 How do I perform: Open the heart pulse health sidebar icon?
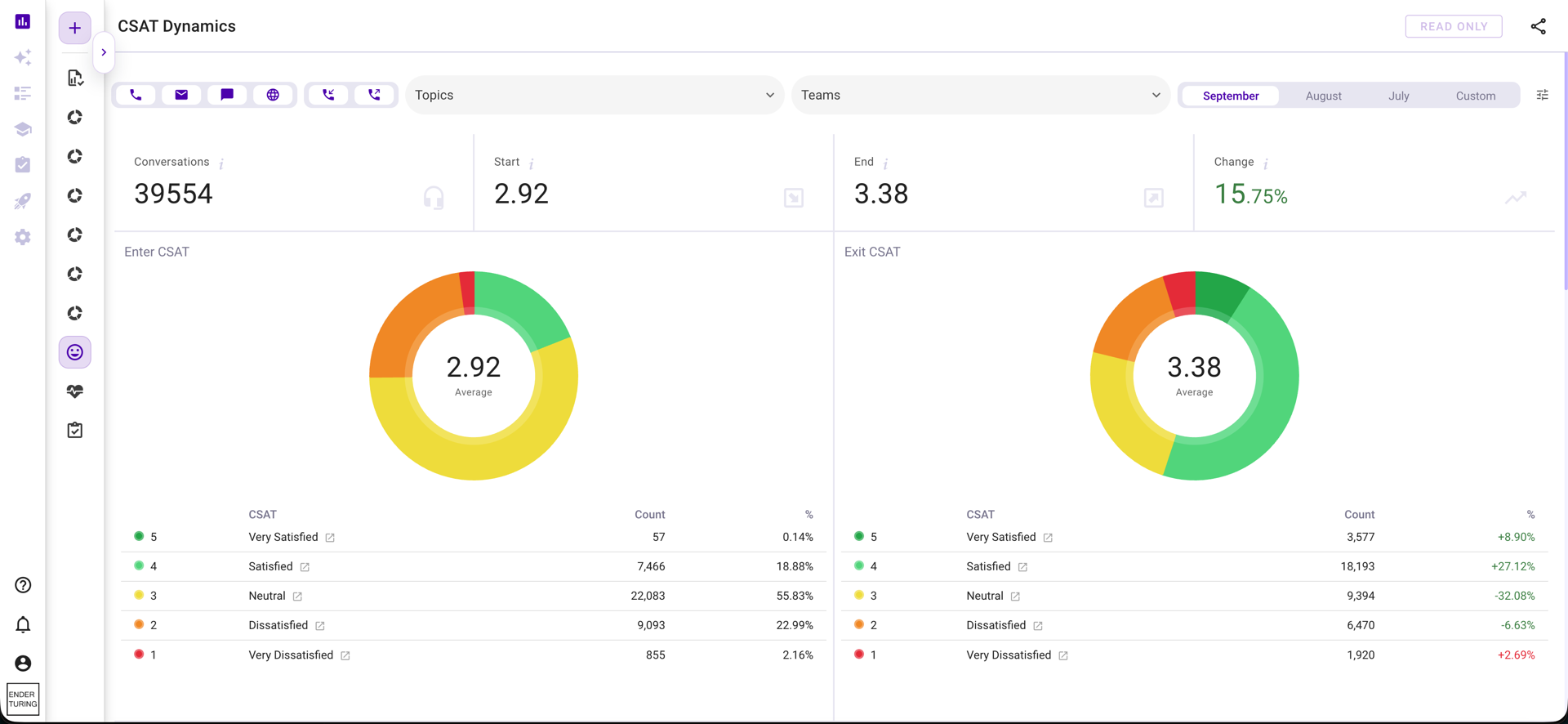pyautogui.click(x=75, y=391)
